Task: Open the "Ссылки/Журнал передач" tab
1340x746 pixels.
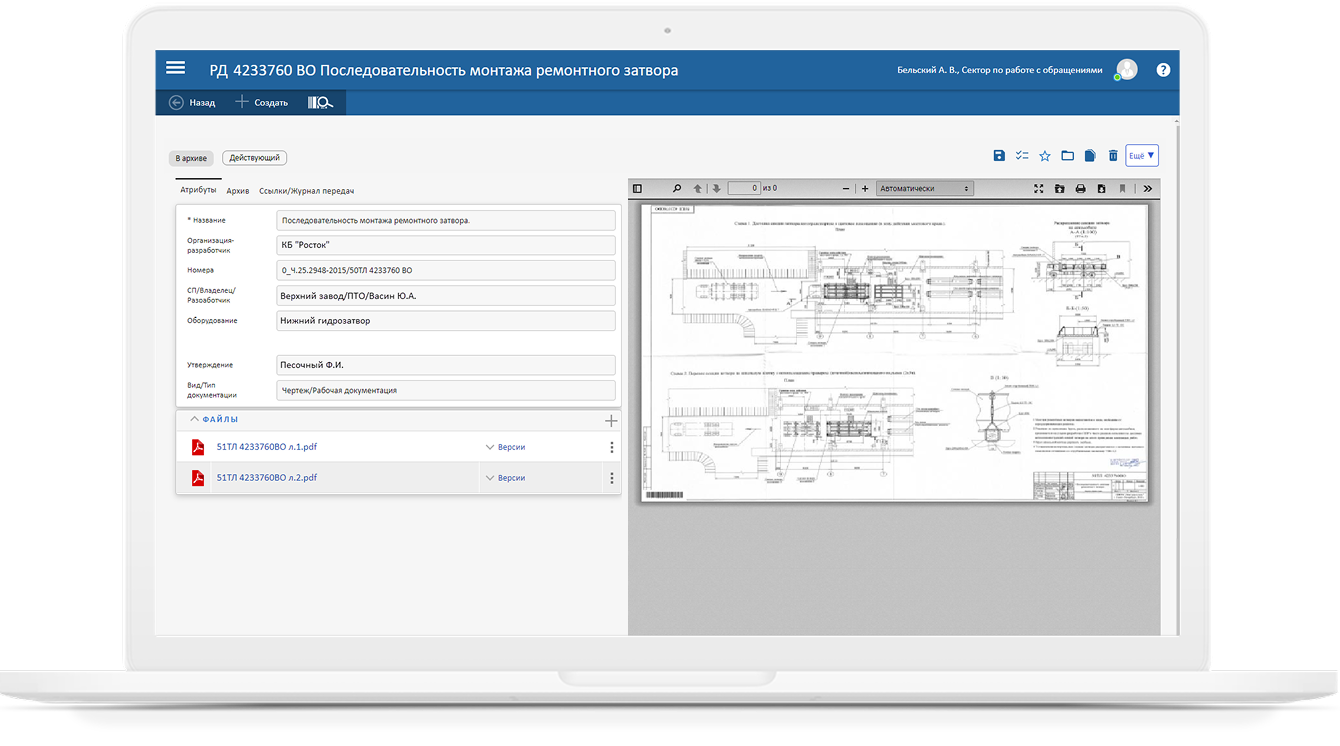Action: tap(306, 191)
